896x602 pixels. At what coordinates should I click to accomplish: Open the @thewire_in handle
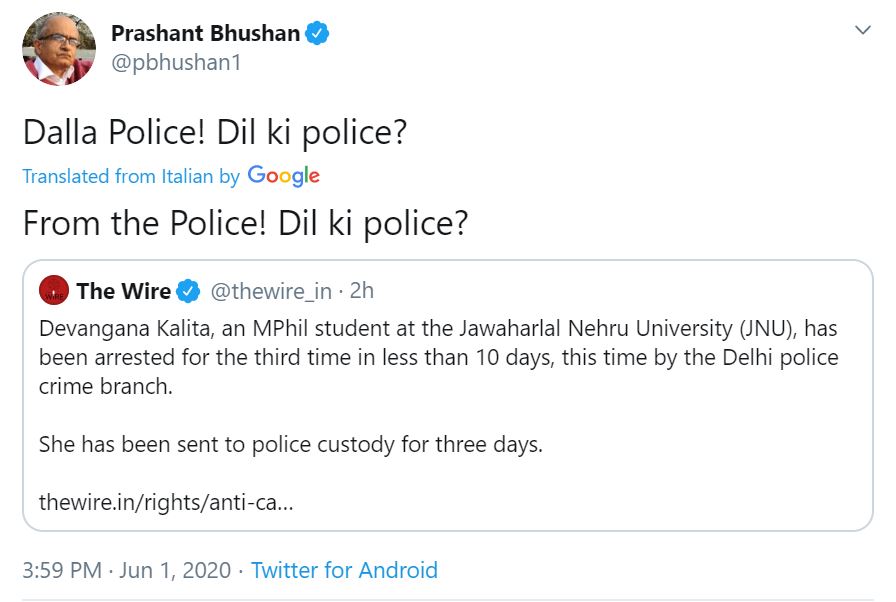(x=269, y=291)
